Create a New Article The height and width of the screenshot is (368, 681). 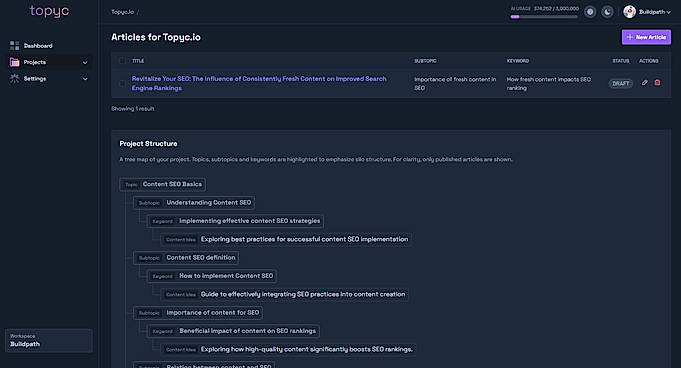point(646,37)
